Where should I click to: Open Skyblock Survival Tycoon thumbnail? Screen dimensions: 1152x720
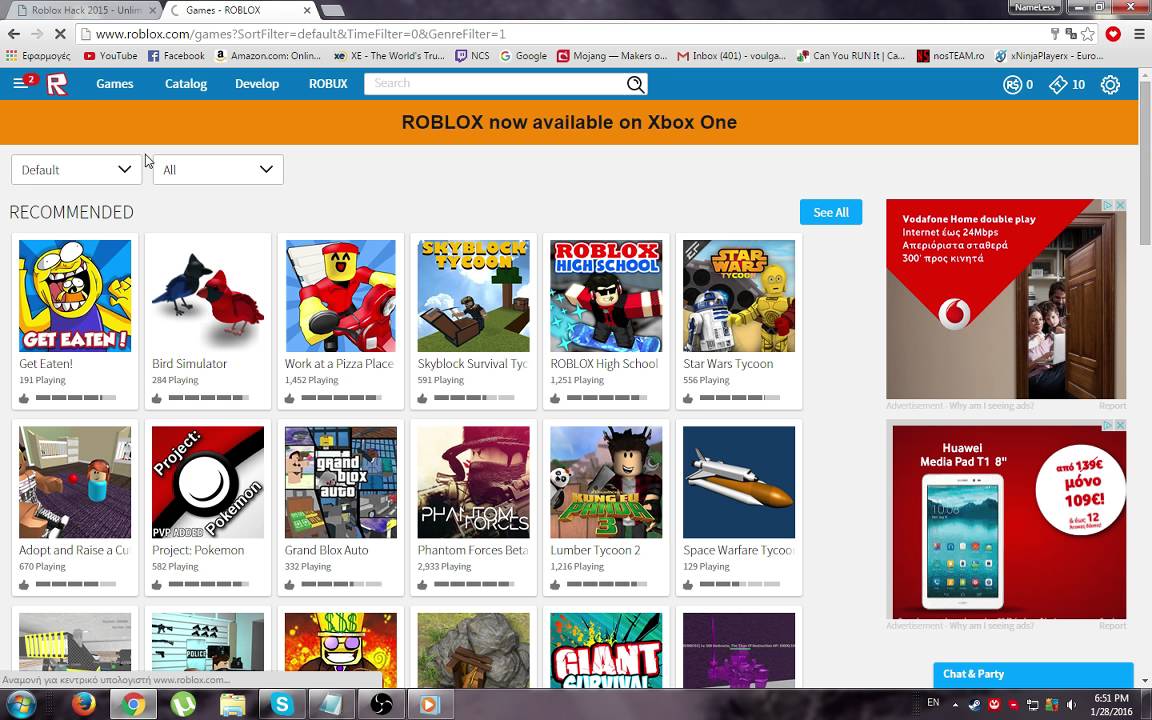[473, 296]
